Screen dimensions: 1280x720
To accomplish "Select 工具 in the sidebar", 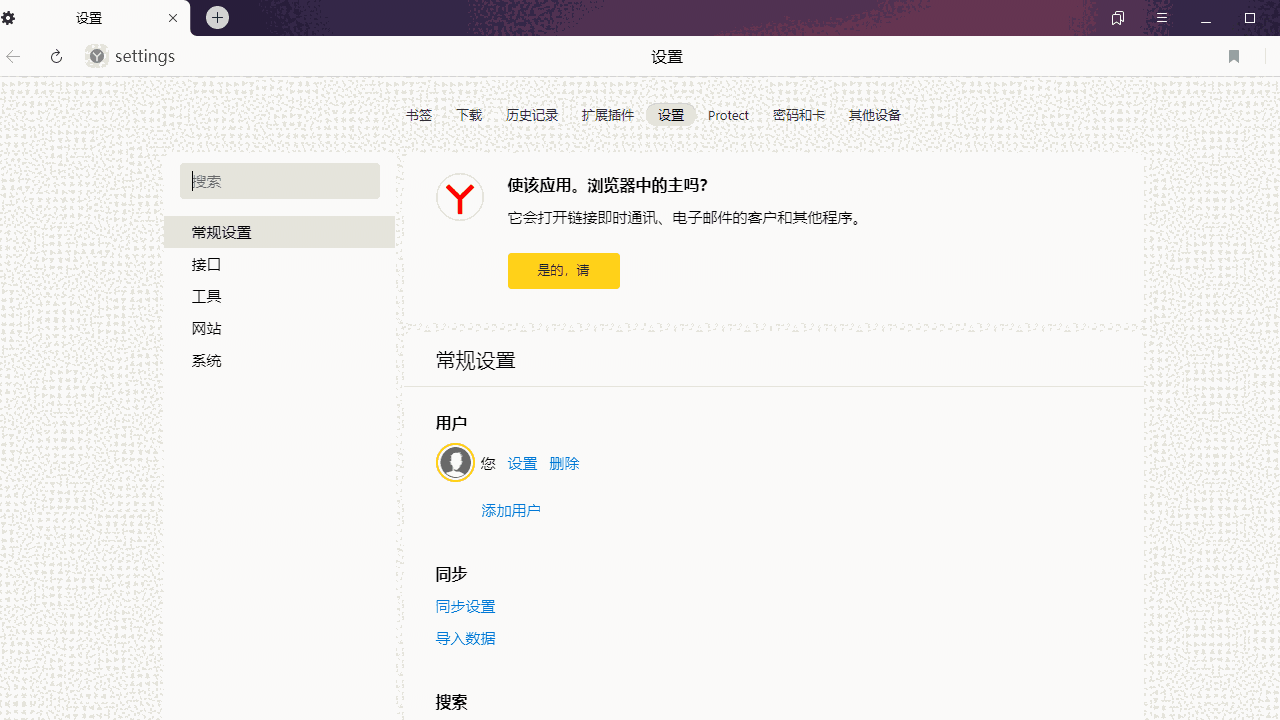I will tap(206, 296).
